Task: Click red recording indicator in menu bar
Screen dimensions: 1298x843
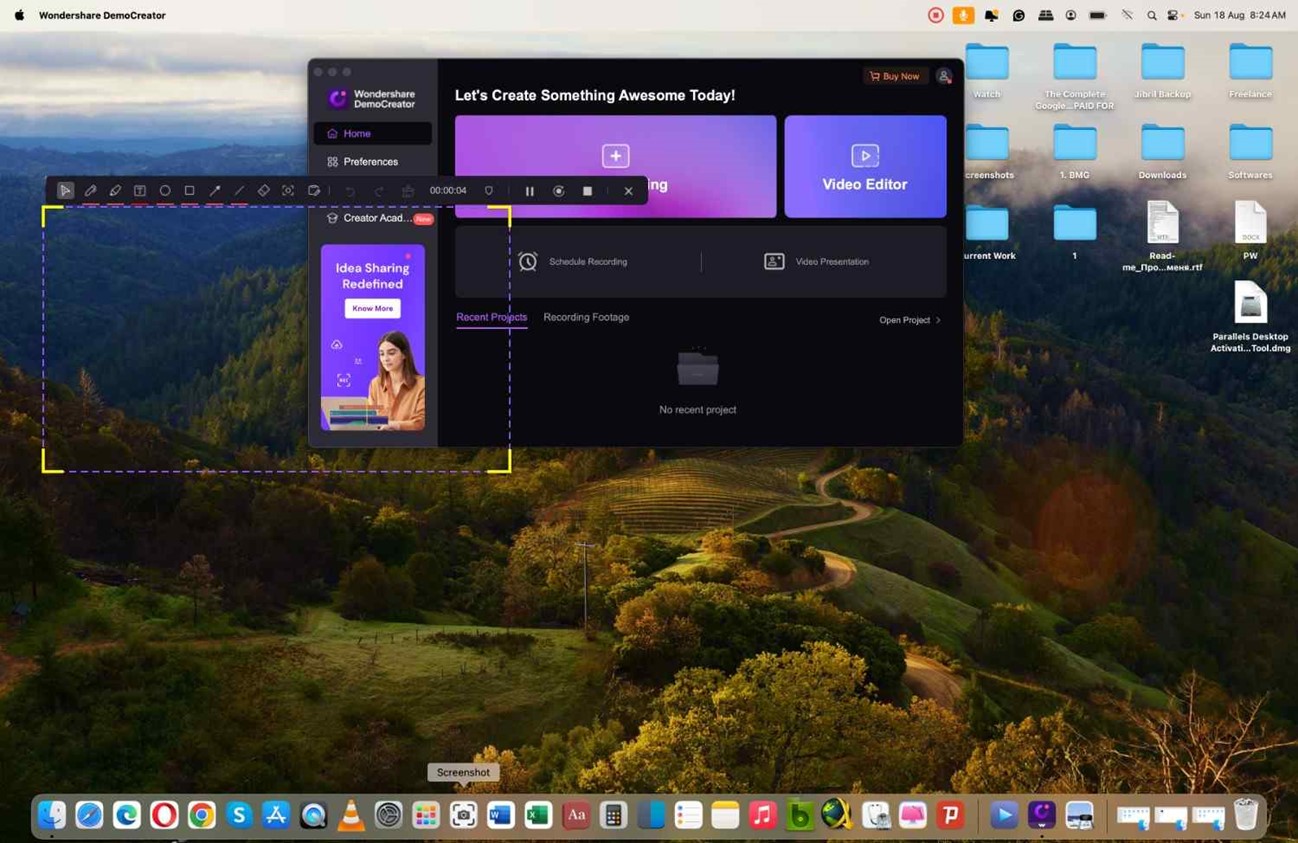Action: (936, 15)
